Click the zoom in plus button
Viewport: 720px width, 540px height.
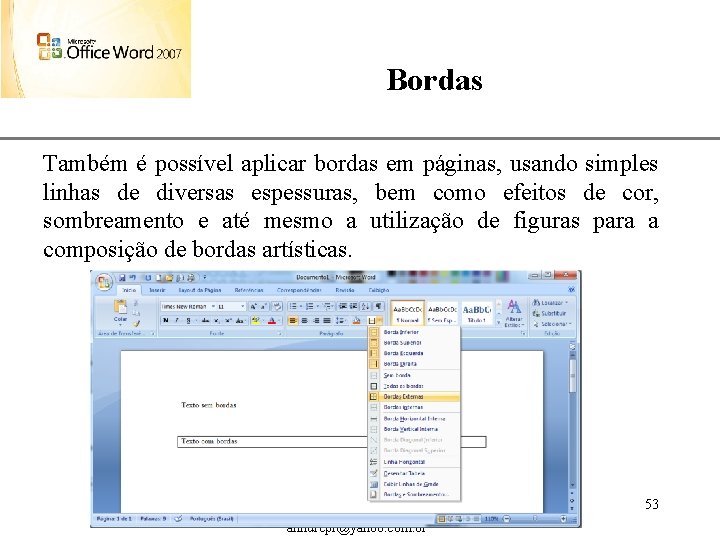563,519
